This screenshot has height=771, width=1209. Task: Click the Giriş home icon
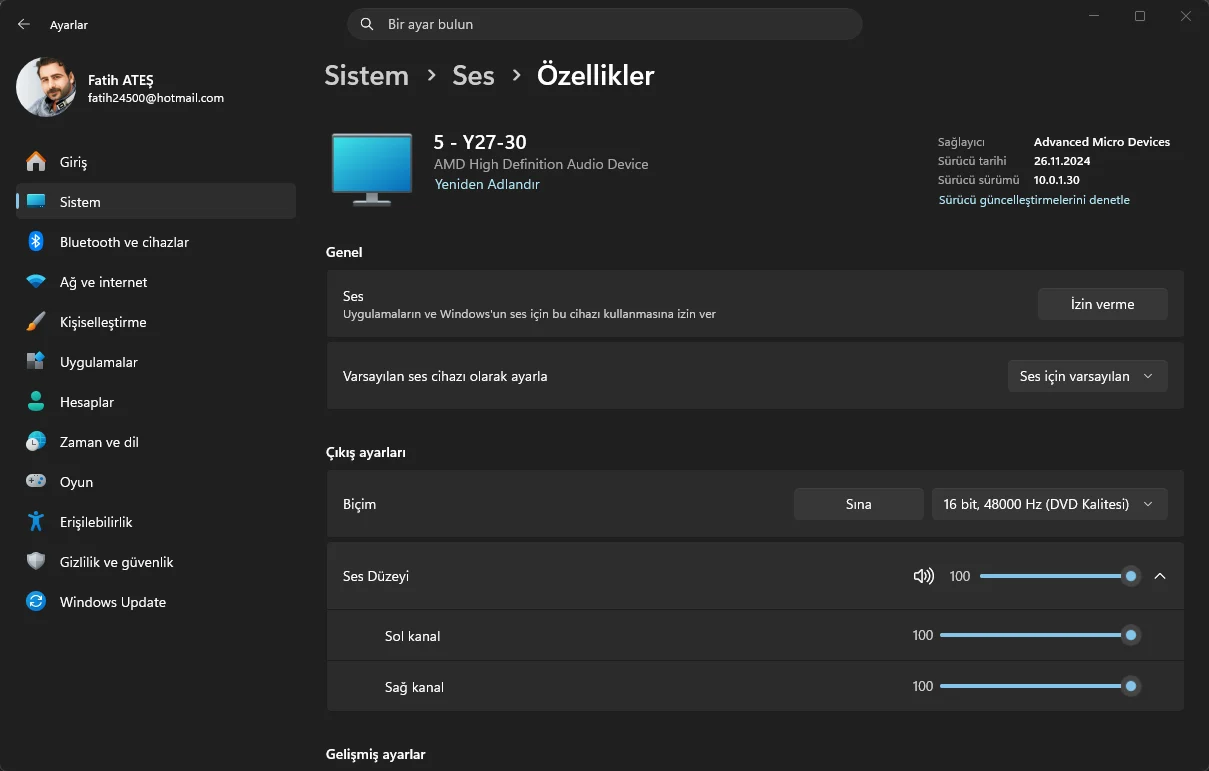click(36, 162)
